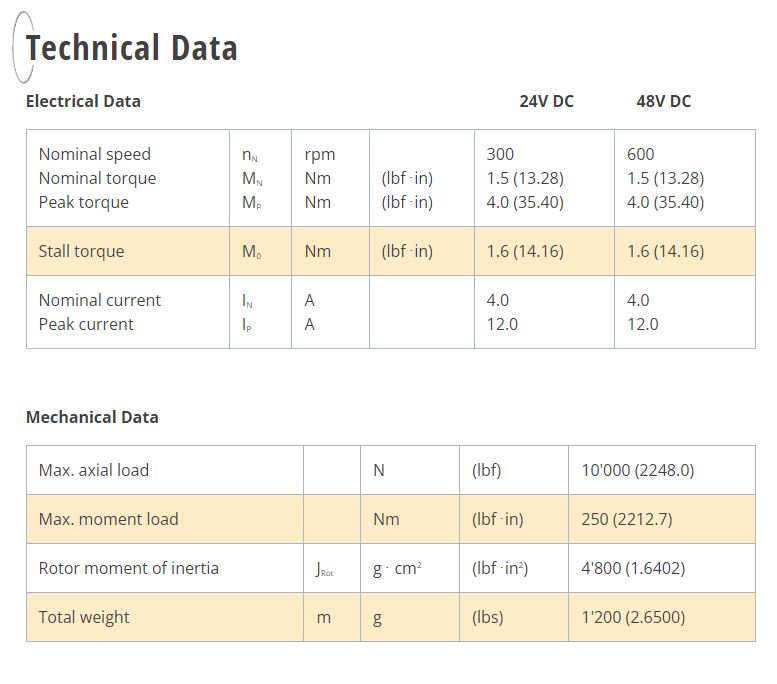The height and width of the screenshot is (684, 777).
Task: Select the Stall torque row label
Action: tap(81, 251)
